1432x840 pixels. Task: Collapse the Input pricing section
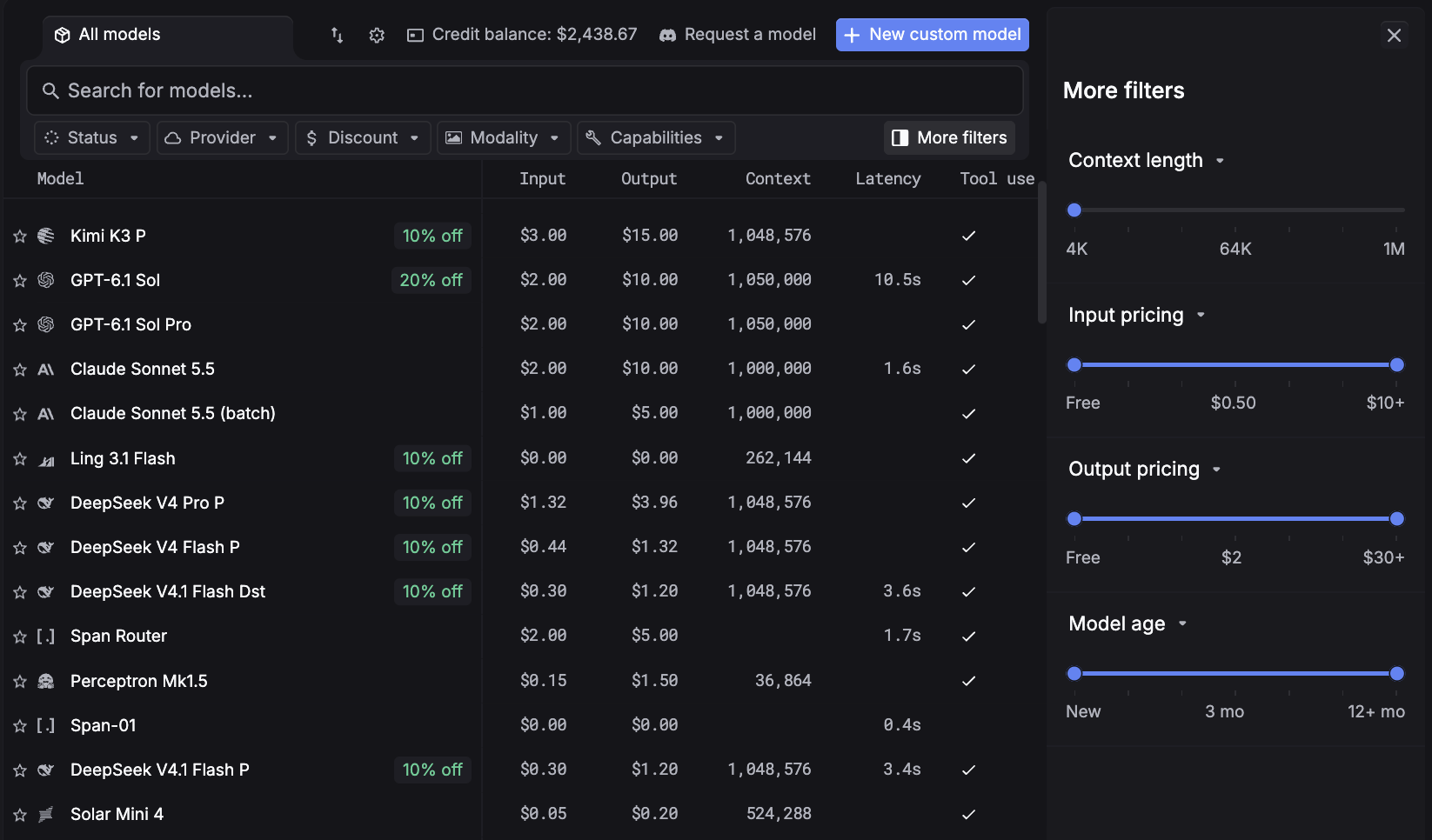click(1136, 315)
